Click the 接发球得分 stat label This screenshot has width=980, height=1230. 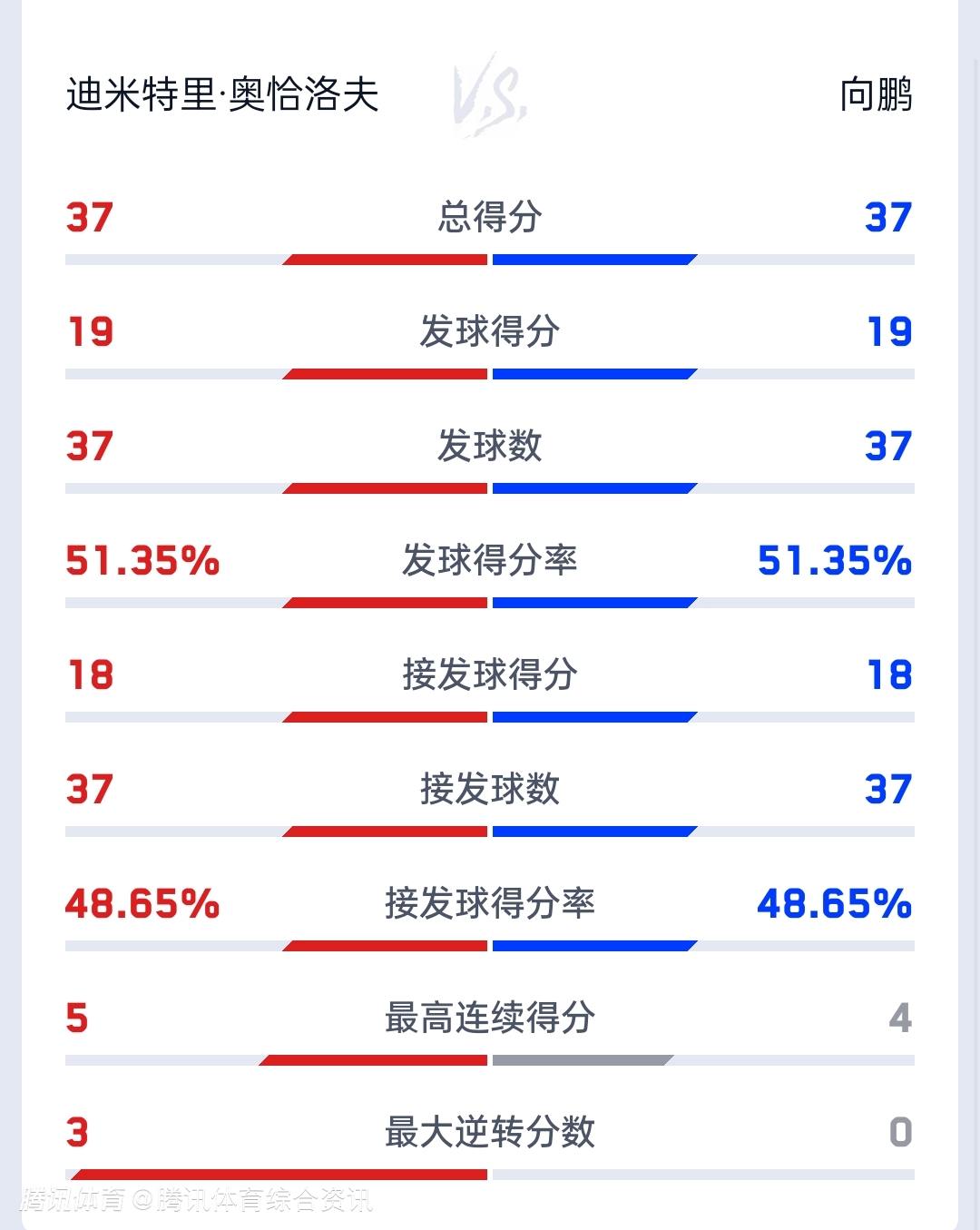point(490,675)
